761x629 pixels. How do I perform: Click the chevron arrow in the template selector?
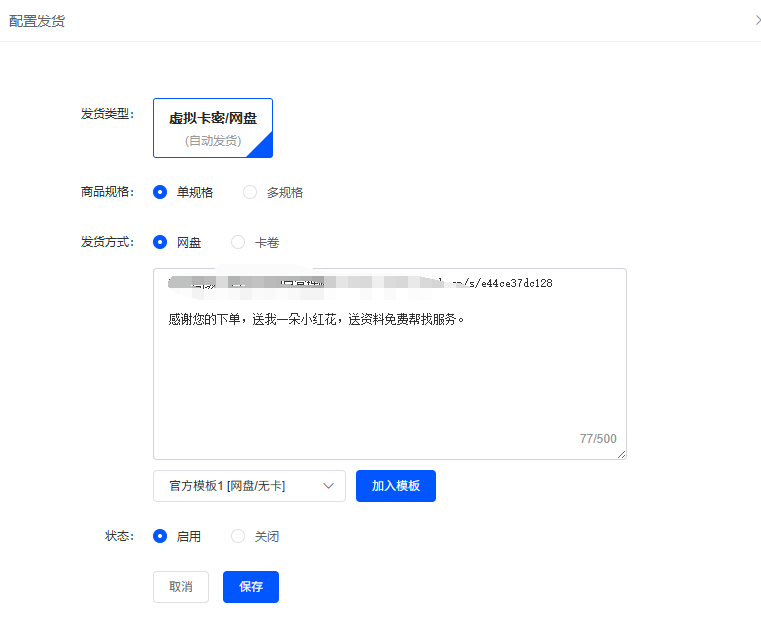pyautogui.click(x=328, y=486)
